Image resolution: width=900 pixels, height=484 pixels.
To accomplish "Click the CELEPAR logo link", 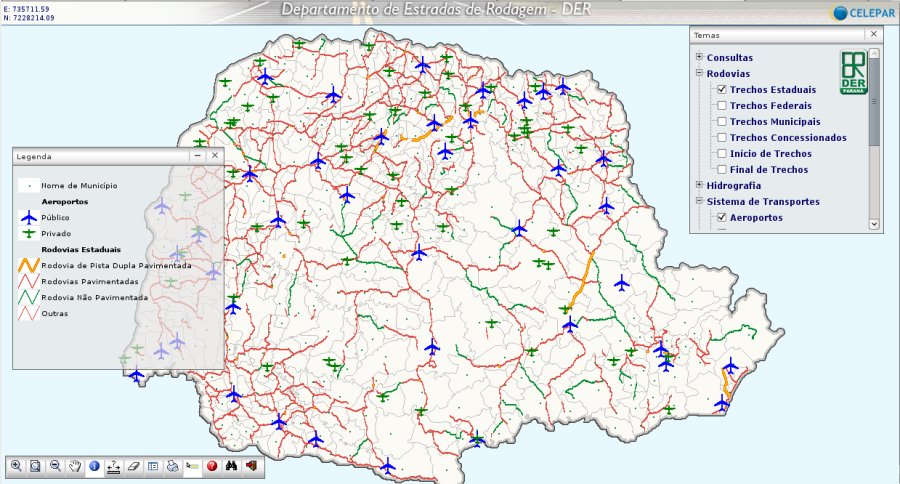I will click(861, 12).
